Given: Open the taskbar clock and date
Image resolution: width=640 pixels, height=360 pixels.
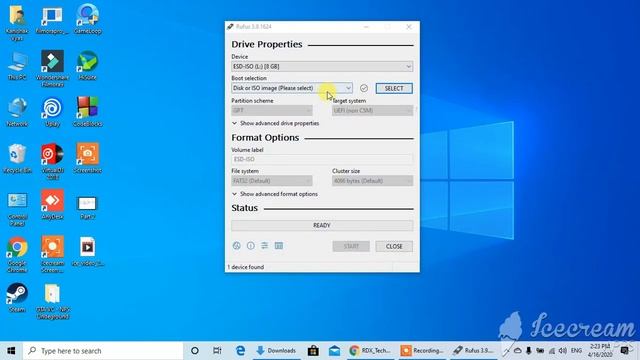Looking at the screenshot, I should tap(600, 351).
